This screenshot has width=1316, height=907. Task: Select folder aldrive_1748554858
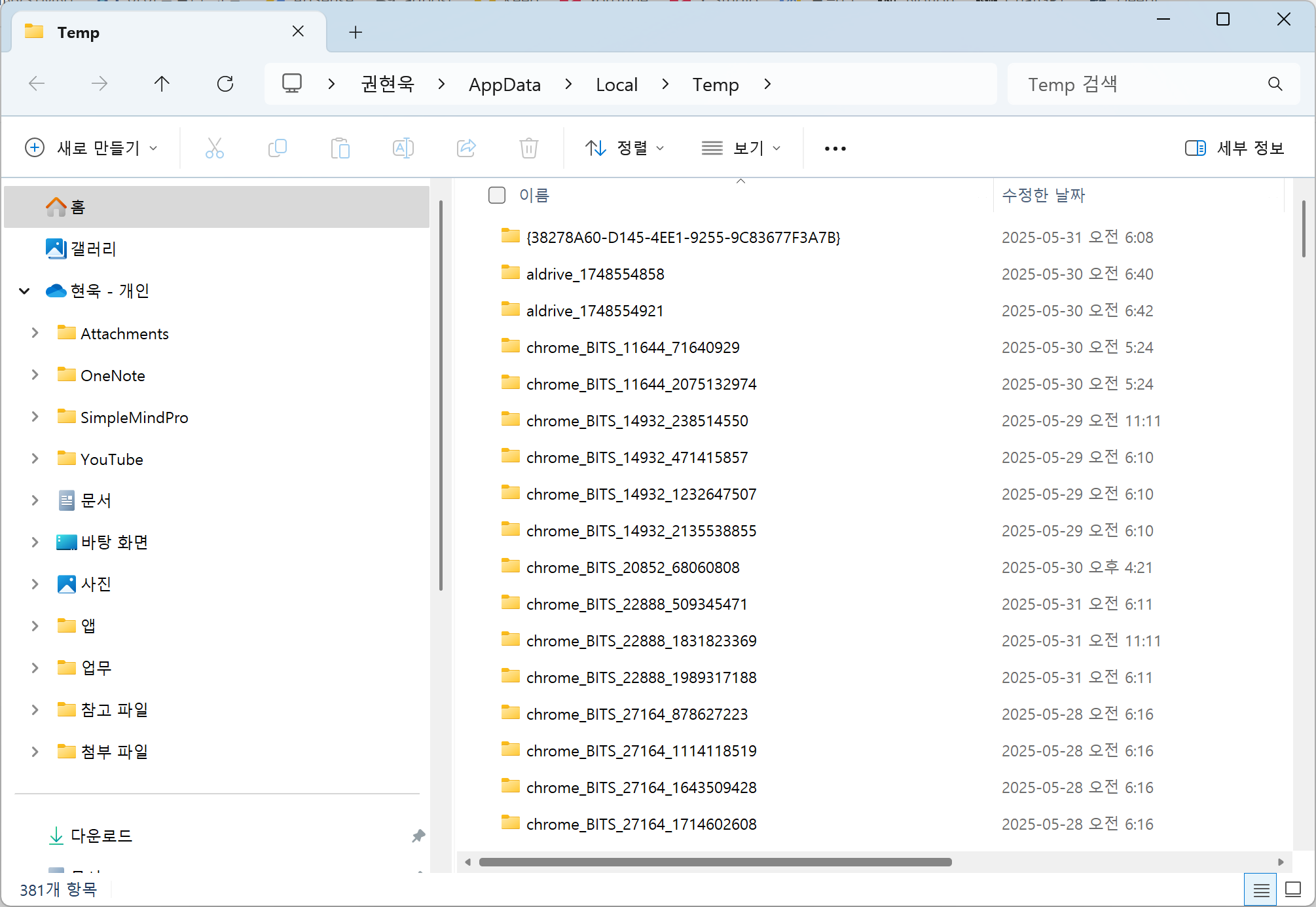click(595, 274)
